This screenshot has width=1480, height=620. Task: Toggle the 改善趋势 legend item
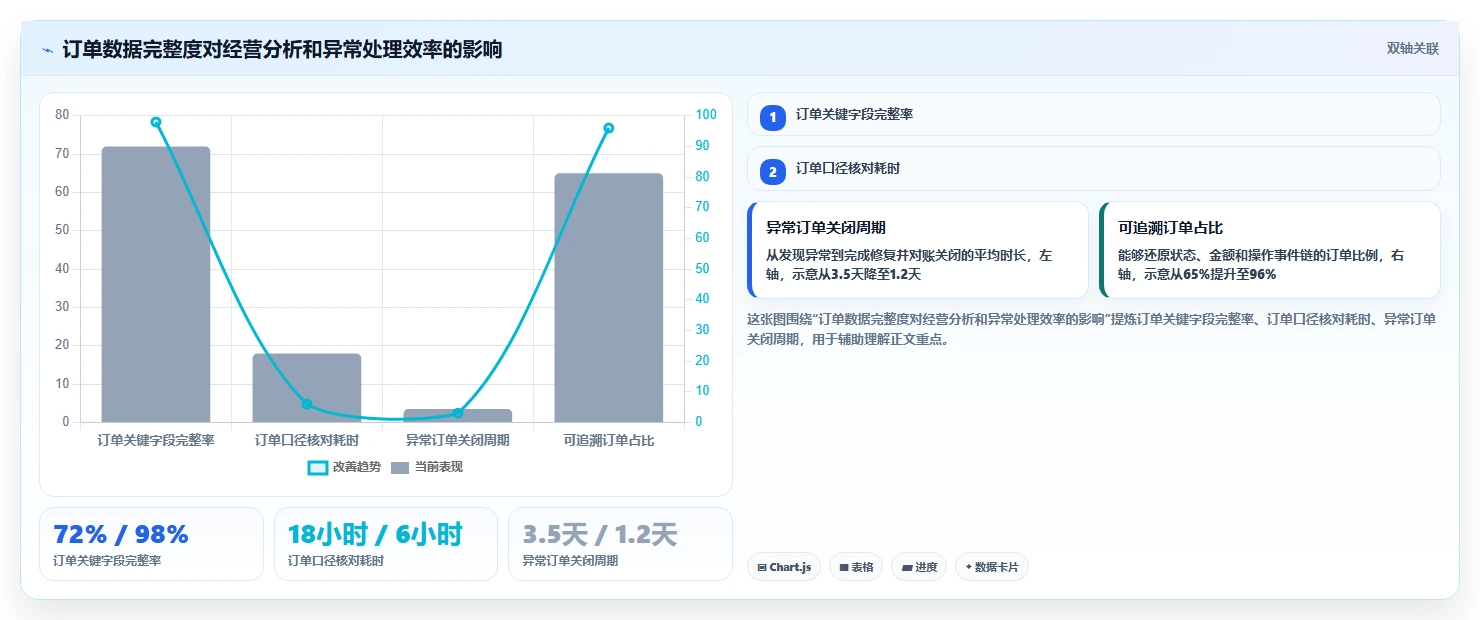pos(344,467)
